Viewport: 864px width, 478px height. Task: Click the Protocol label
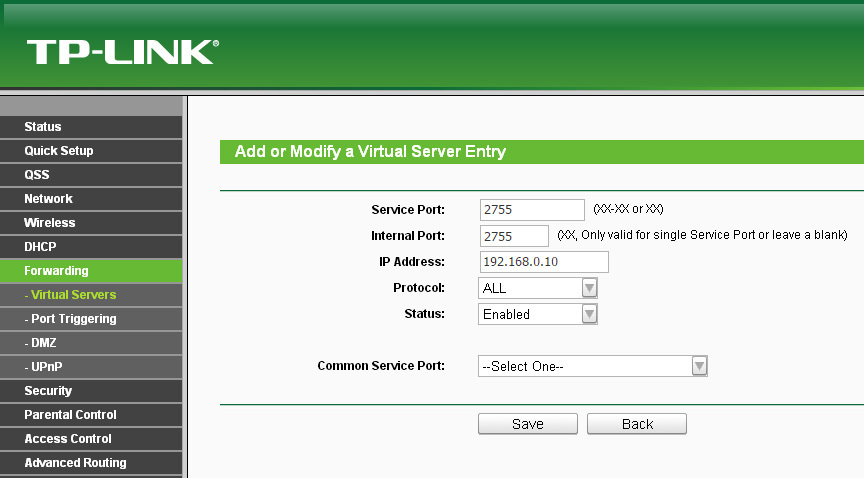[x=419, y=288]
